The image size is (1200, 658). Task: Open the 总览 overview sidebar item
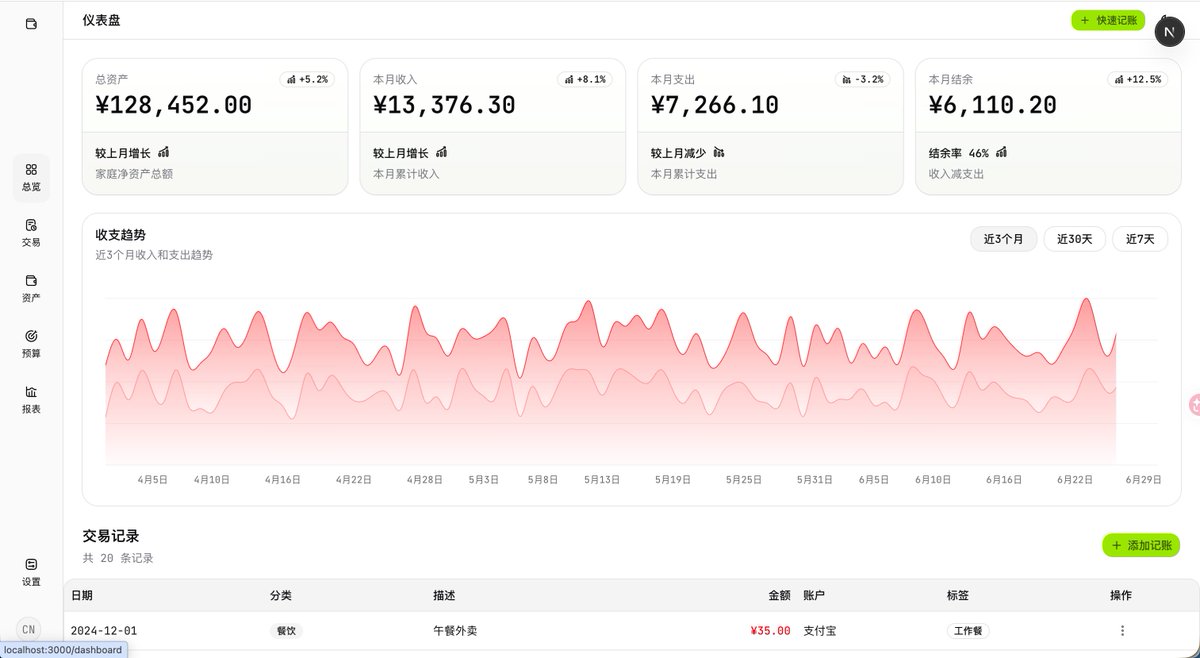pos(31,177)
